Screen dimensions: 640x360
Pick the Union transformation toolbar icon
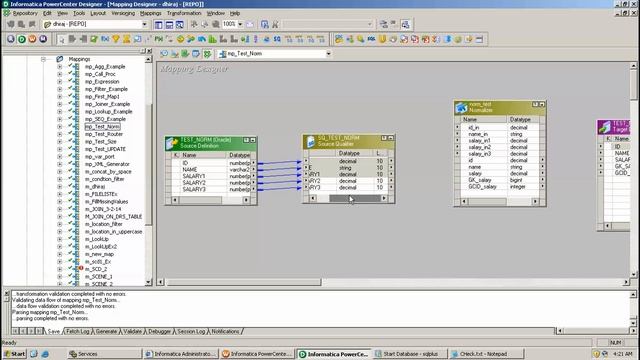(x=382, y=39)
